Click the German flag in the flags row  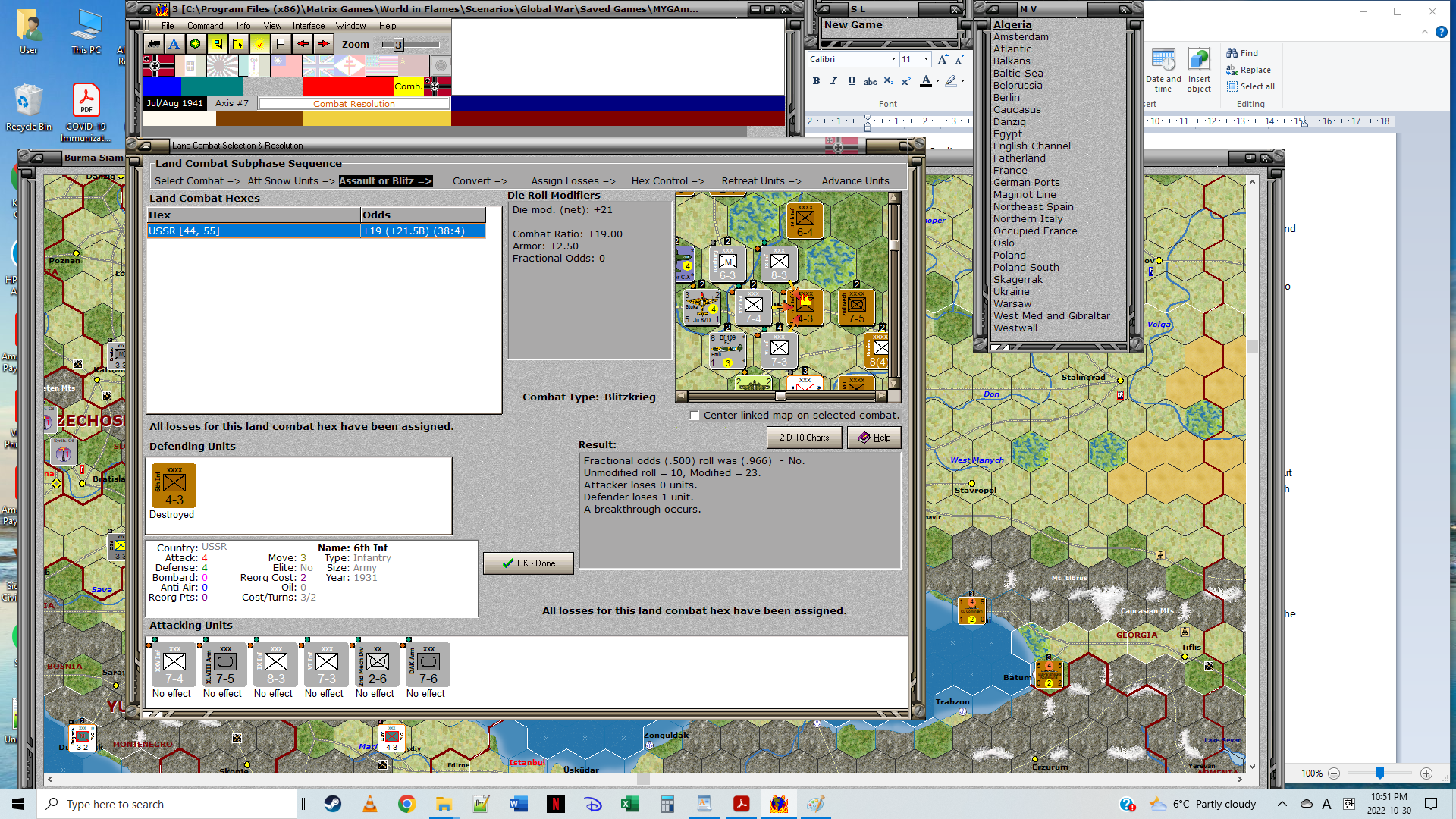click(x=158, y=66)
